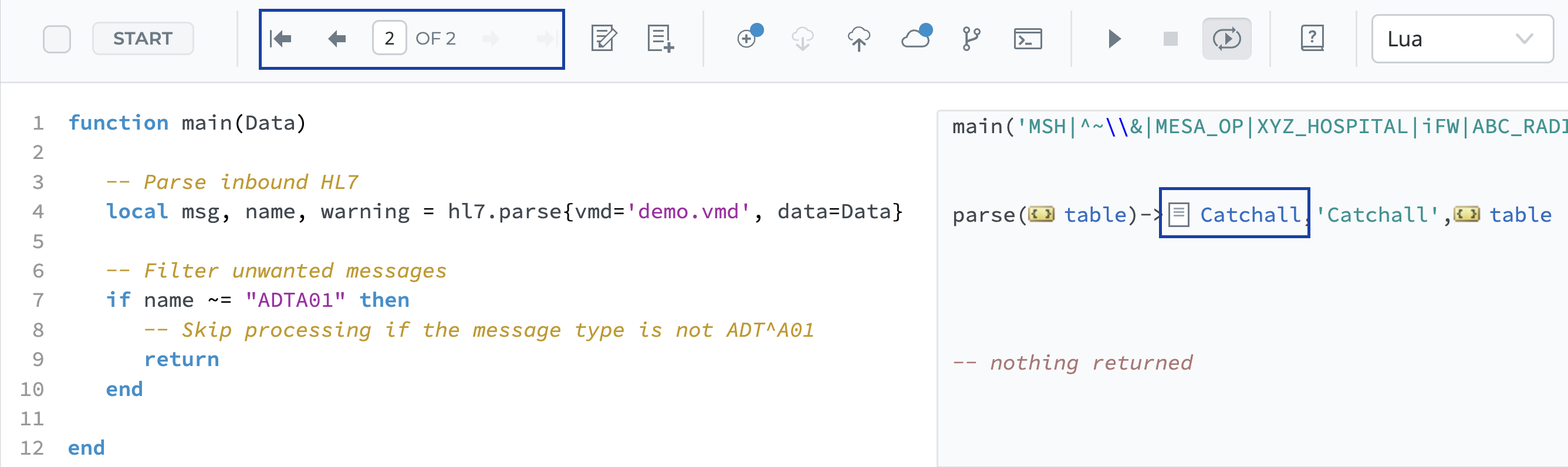Click the '-- Filter unwanted messages' comment
This screenshot has width=1568, height=467.
[276, 270]
